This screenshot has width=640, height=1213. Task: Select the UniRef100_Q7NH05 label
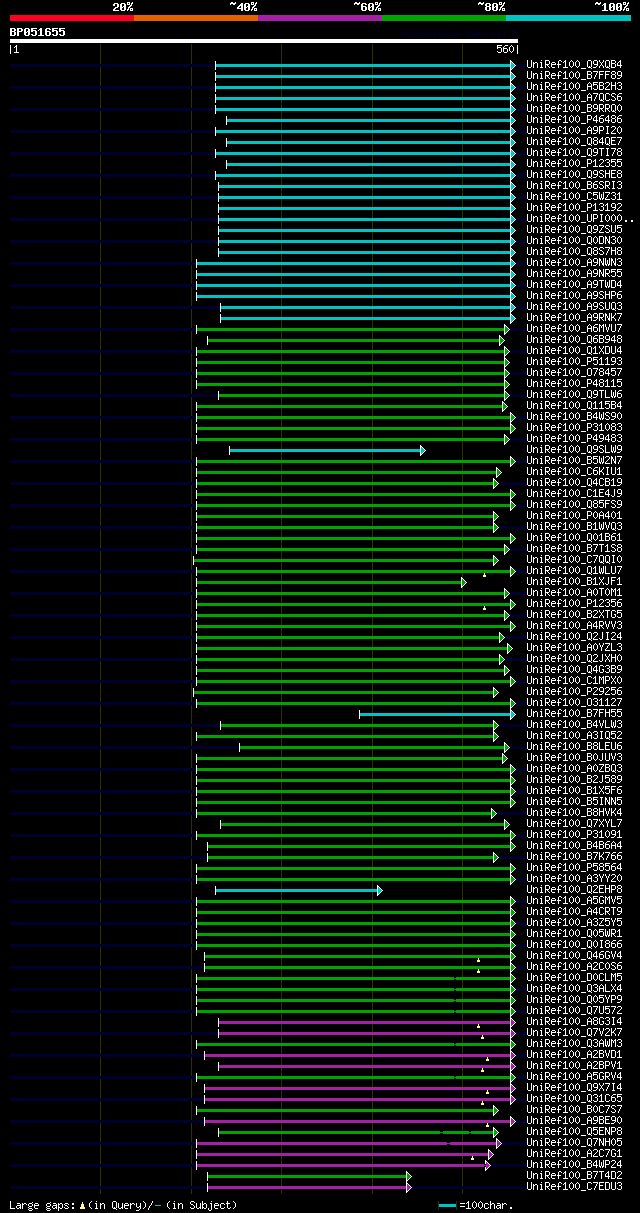tap(574, 1143)
